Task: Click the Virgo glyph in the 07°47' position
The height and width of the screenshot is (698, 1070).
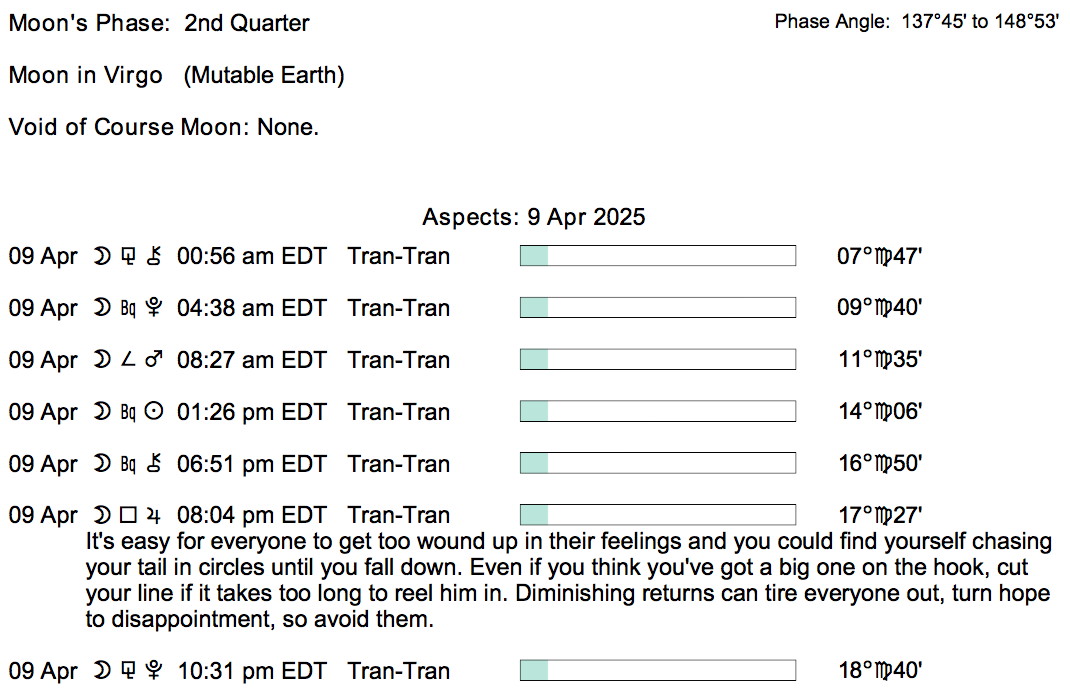Action: point(885,257)
